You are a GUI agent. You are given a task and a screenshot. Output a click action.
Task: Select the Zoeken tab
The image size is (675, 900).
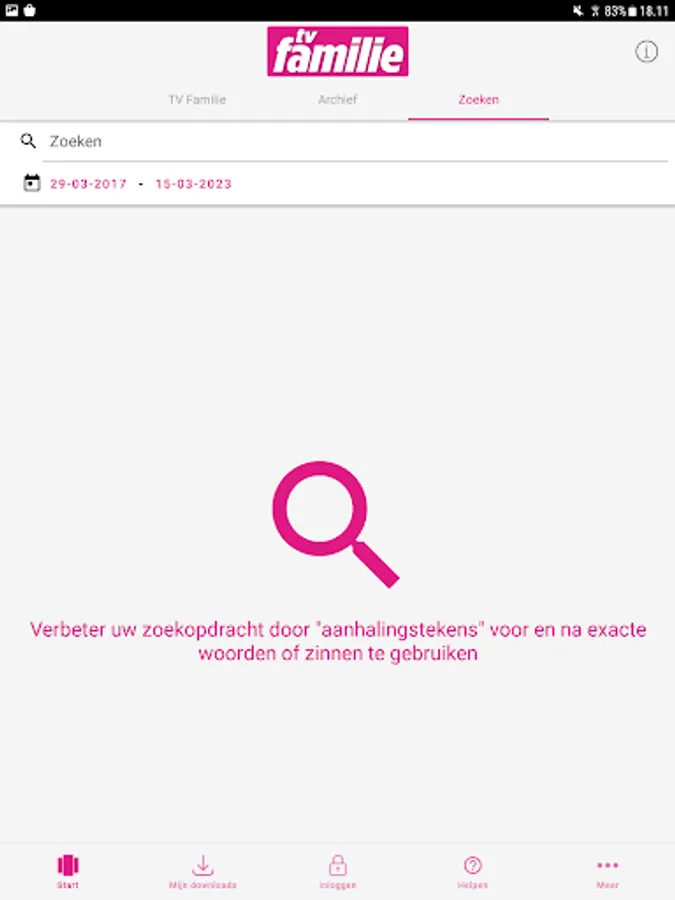click(x=479, y=99)
